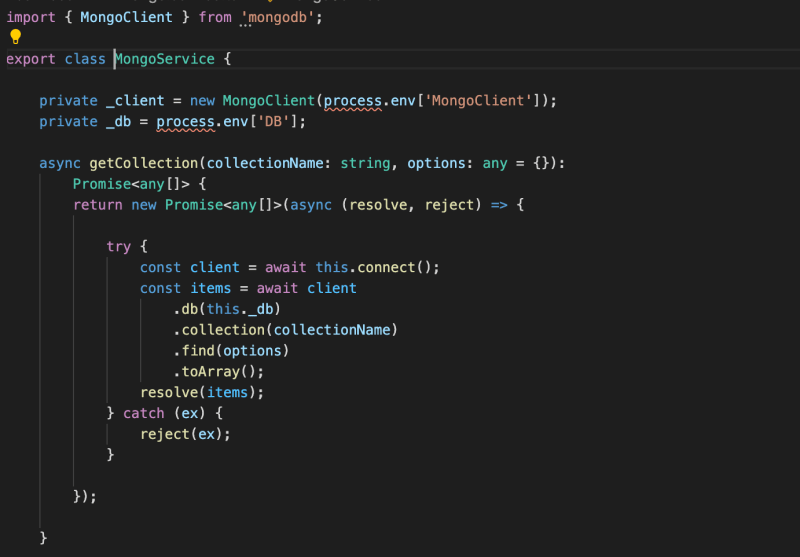Click the .db(this._db) call
The width and height of the screenshot is (800, 557).
227,309
